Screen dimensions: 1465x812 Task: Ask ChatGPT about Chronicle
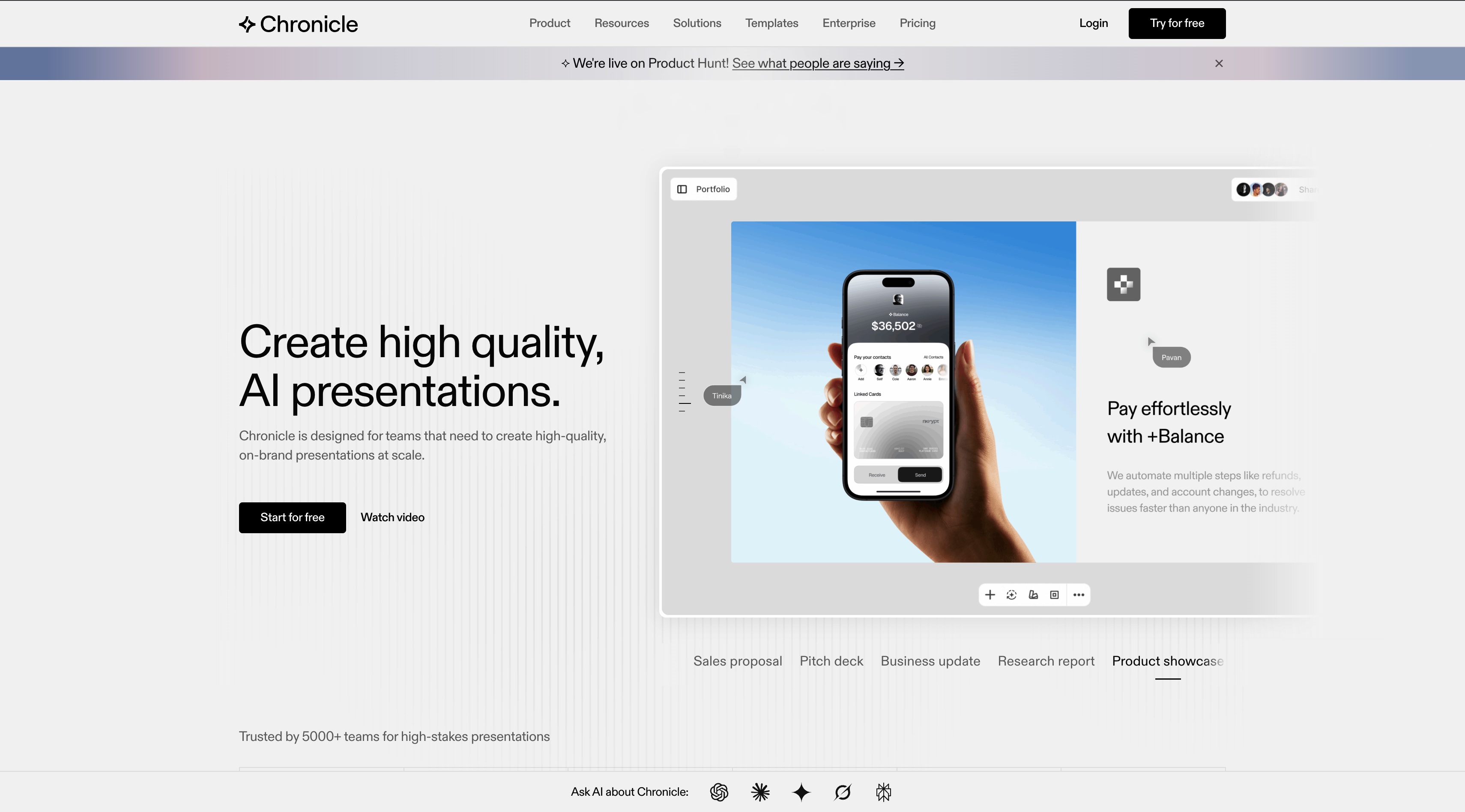[719, 792]
